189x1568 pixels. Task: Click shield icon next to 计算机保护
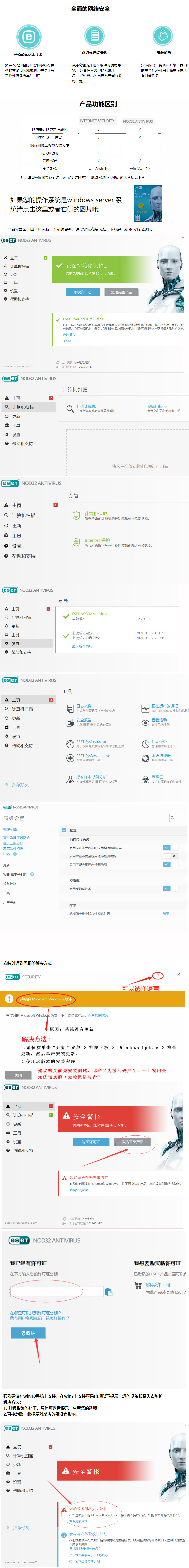(x=76, y=515)
